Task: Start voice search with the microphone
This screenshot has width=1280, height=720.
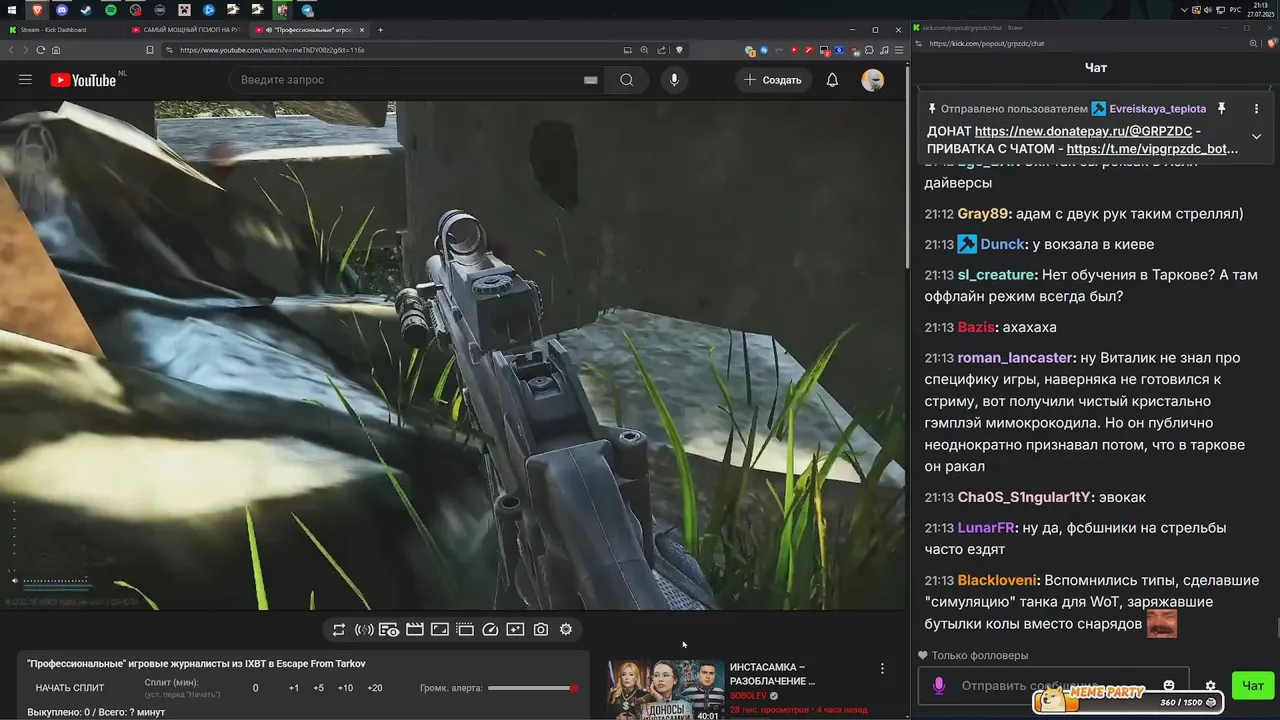Action: tap(674, 80)
